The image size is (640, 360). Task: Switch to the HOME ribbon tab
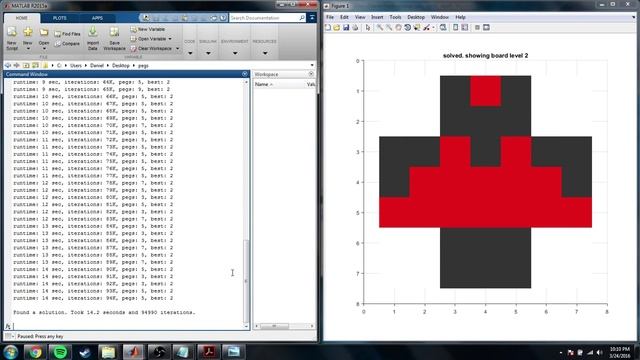(22, 18)
